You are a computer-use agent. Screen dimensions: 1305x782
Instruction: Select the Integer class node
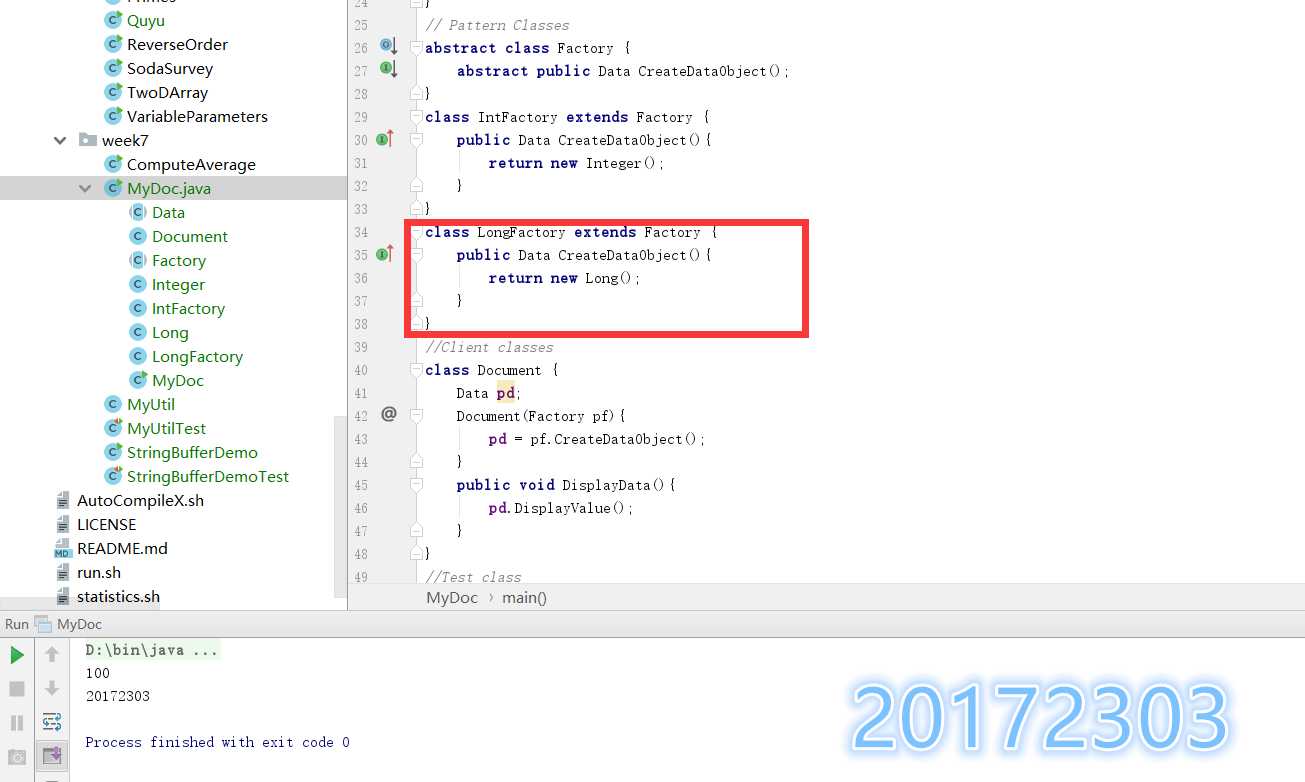178,284
